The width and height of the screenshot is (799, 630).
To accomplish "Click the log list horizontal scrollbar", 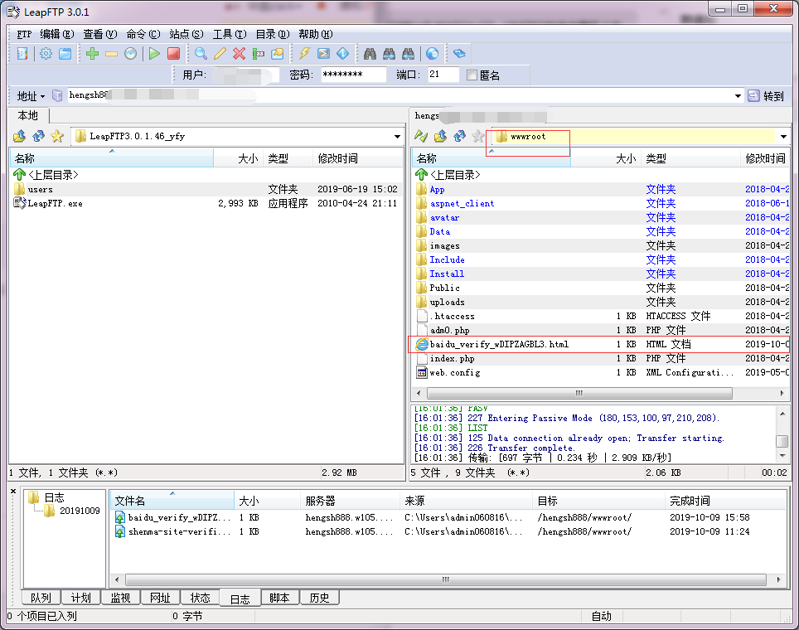I will pos(446,580).
